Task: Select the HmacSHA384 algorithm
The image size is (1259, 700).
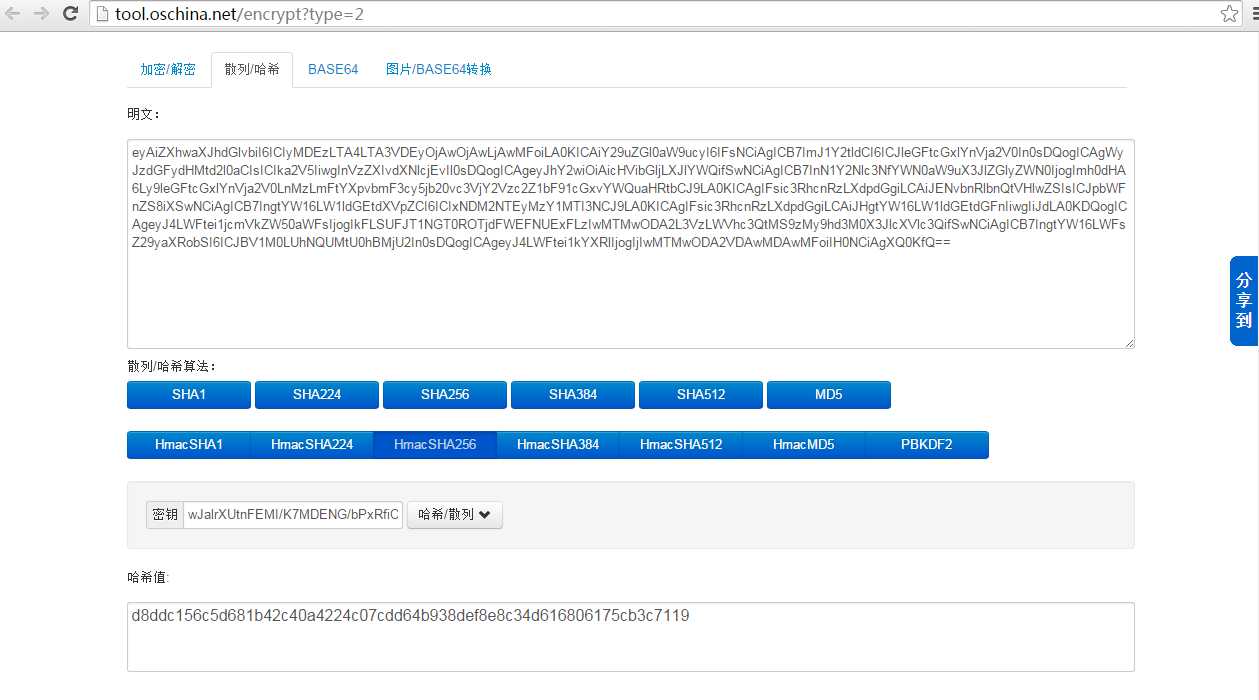Action: click(x=558, y=445)
